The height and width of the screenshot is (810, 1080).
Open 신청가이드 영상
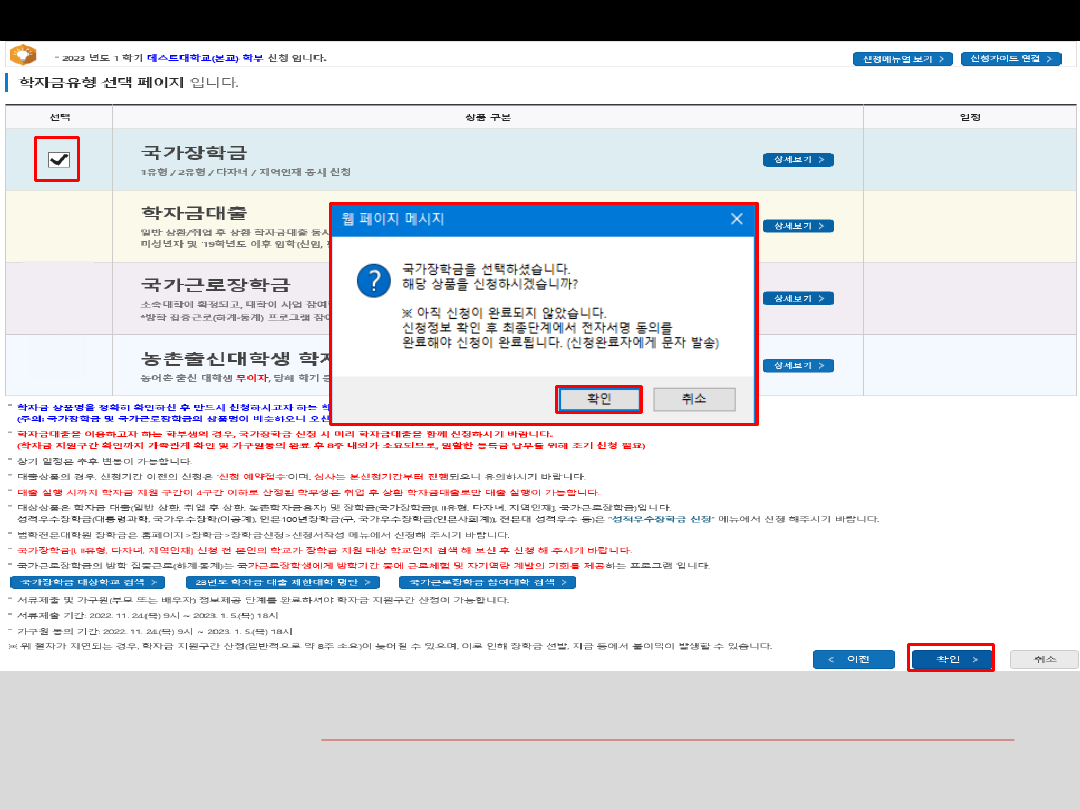(x=1010, y=59)
